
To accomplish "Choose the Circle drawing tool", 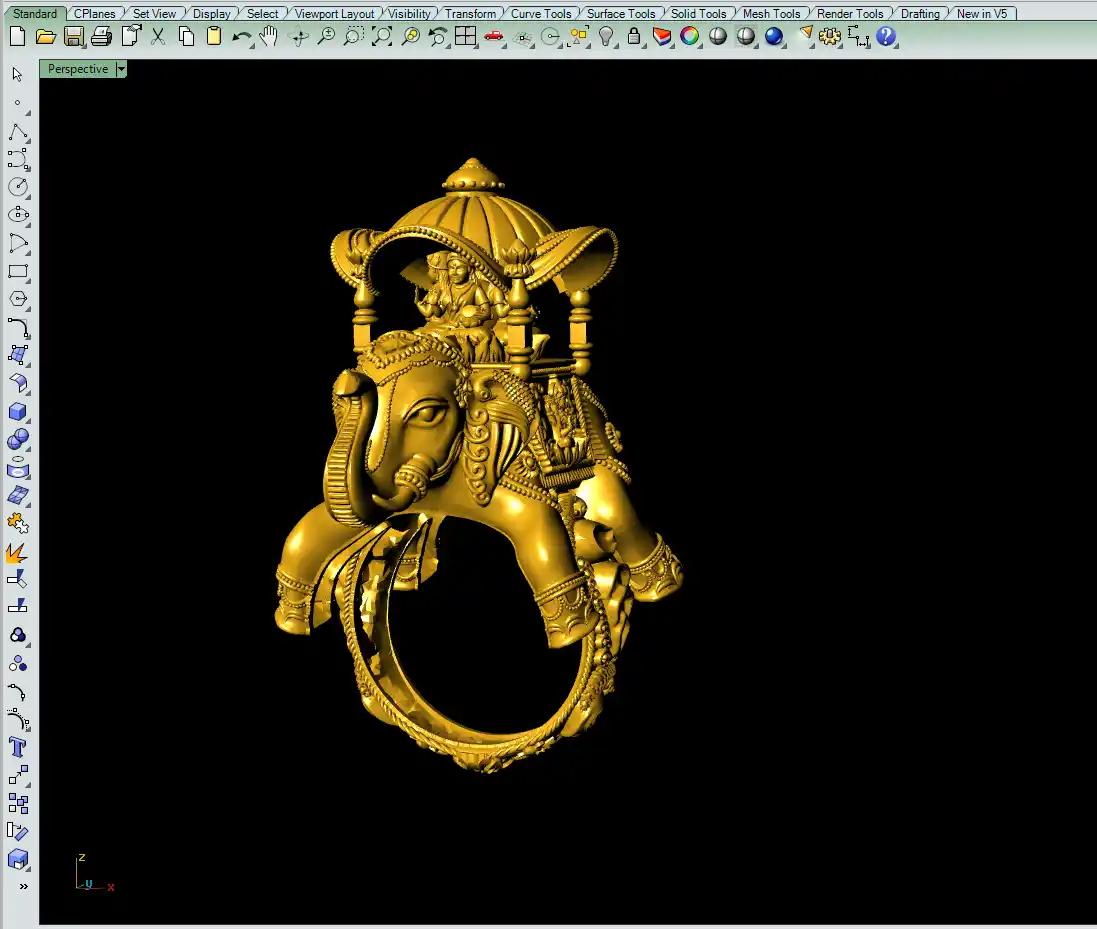I will coord(18,187).
